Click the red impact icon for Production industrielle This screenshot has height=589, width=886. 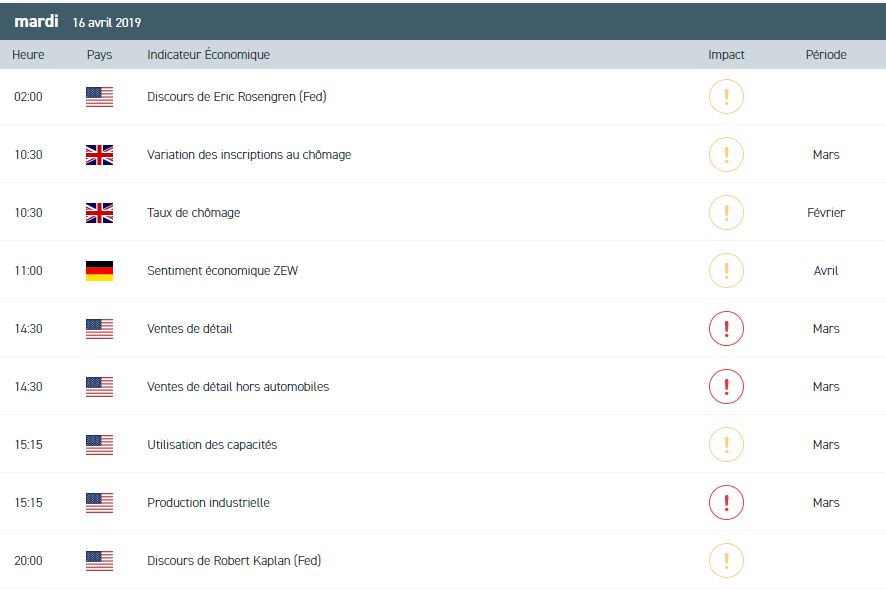(x=726, y=503)
